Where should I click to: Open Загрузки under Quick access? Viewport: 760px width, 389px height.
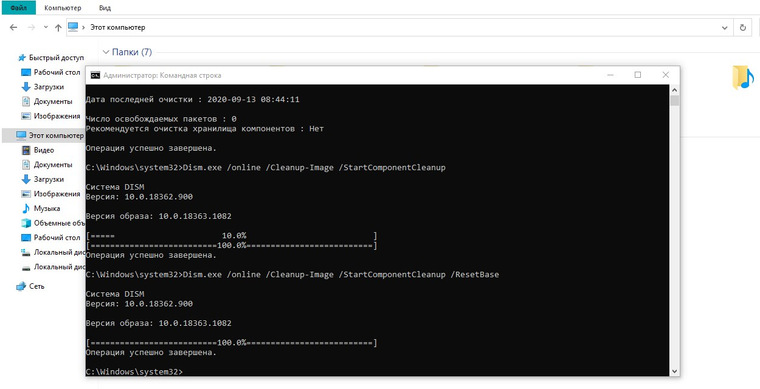43,87
